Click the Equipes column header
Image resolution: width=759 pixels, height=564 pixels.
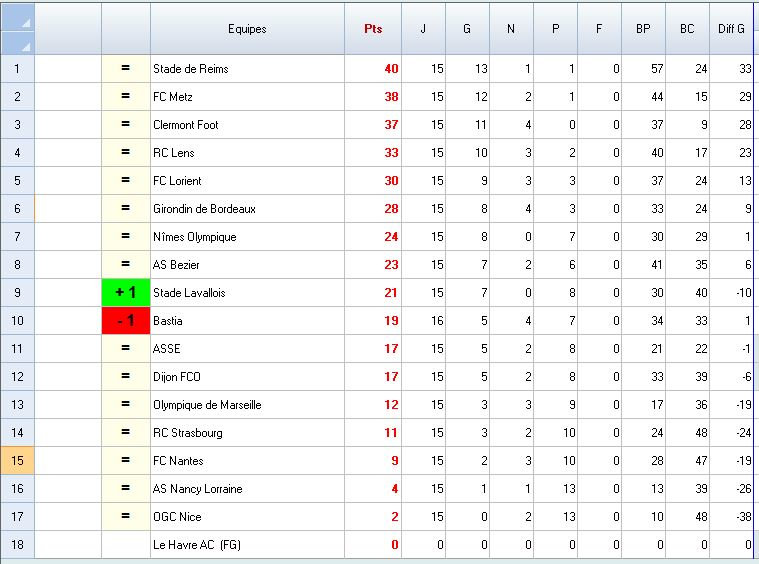click(x=247, y=29)
